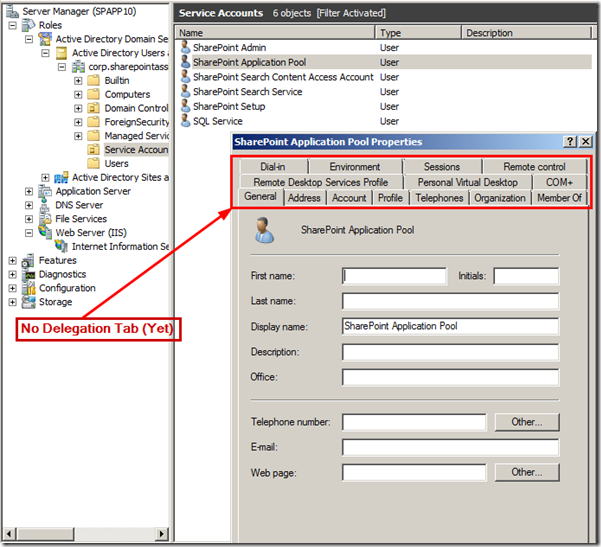
Task: Click the DNS Server role icon
Action: pos(46,205)
